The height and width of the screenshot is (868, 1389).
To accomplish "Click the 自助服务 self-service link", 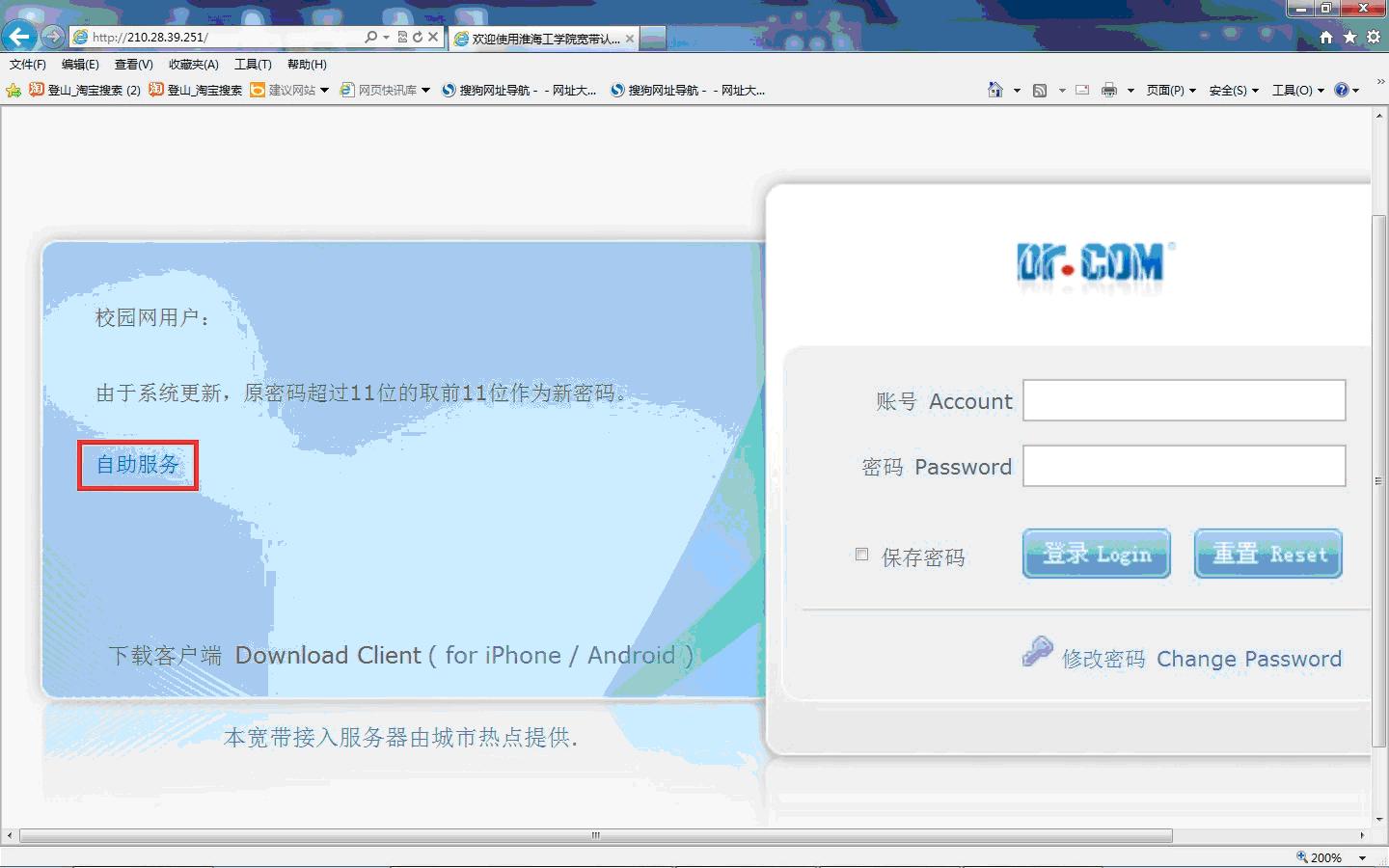I will (138, 465).
